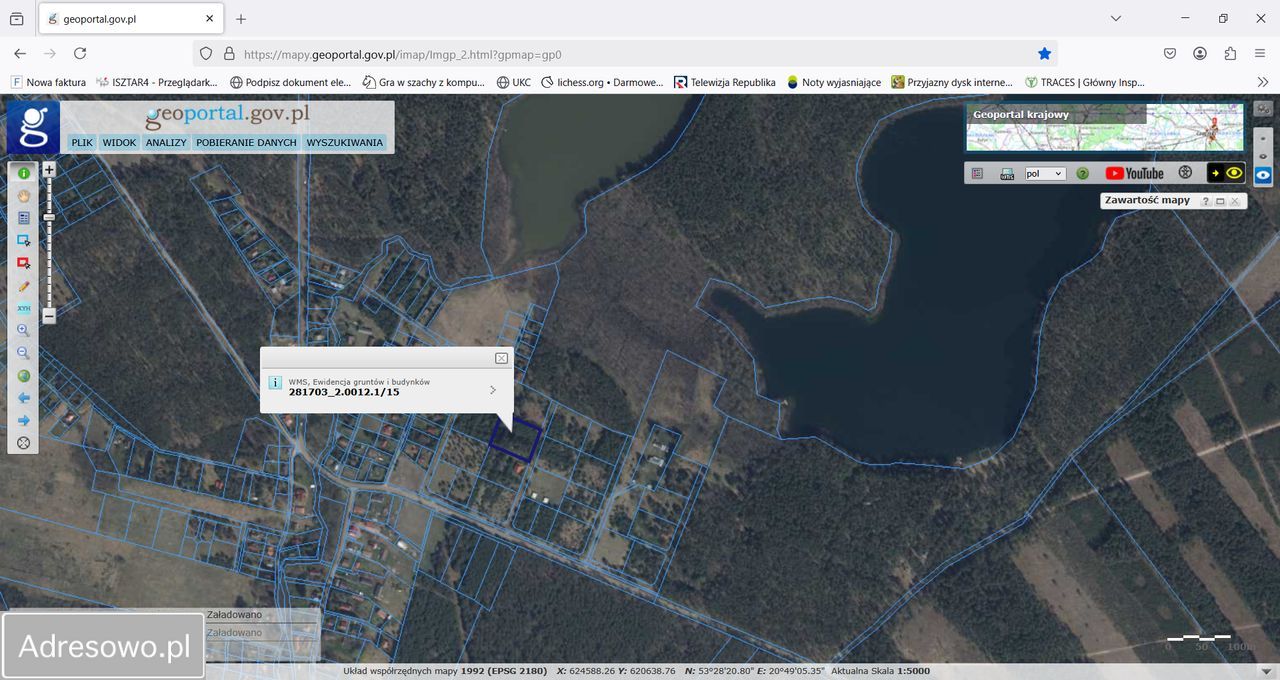Go to previous map view arrow
This screenshot has height=680, width=1280.
pyautogui.click(x=24, y=398)
